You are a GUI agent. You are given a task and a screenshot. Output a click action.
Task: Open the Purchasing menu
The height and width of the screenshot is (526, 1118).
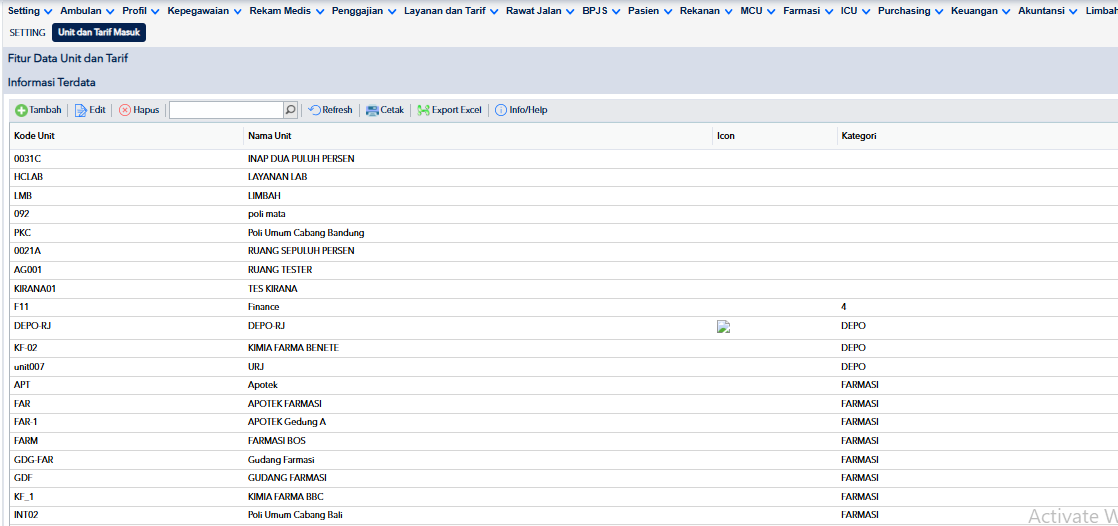pos(911,11)
